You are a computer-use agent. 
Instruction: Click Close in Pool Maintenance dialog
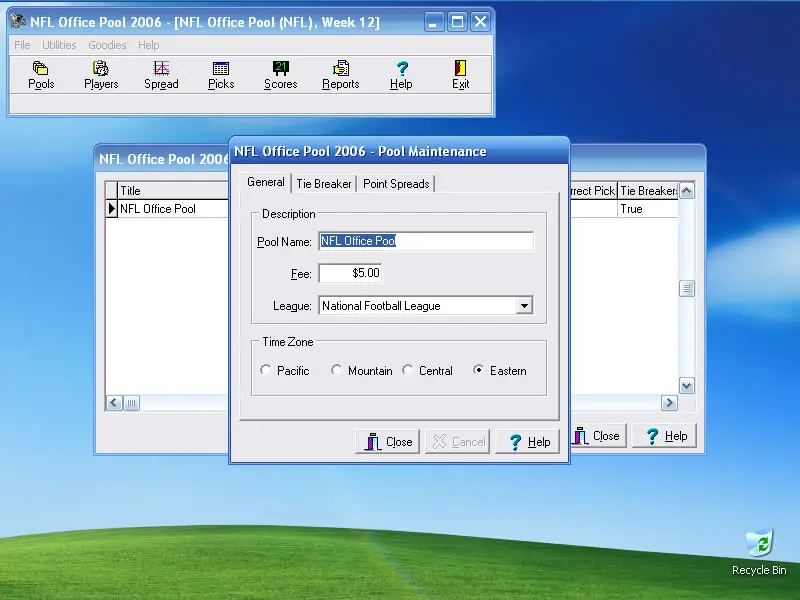387,442
